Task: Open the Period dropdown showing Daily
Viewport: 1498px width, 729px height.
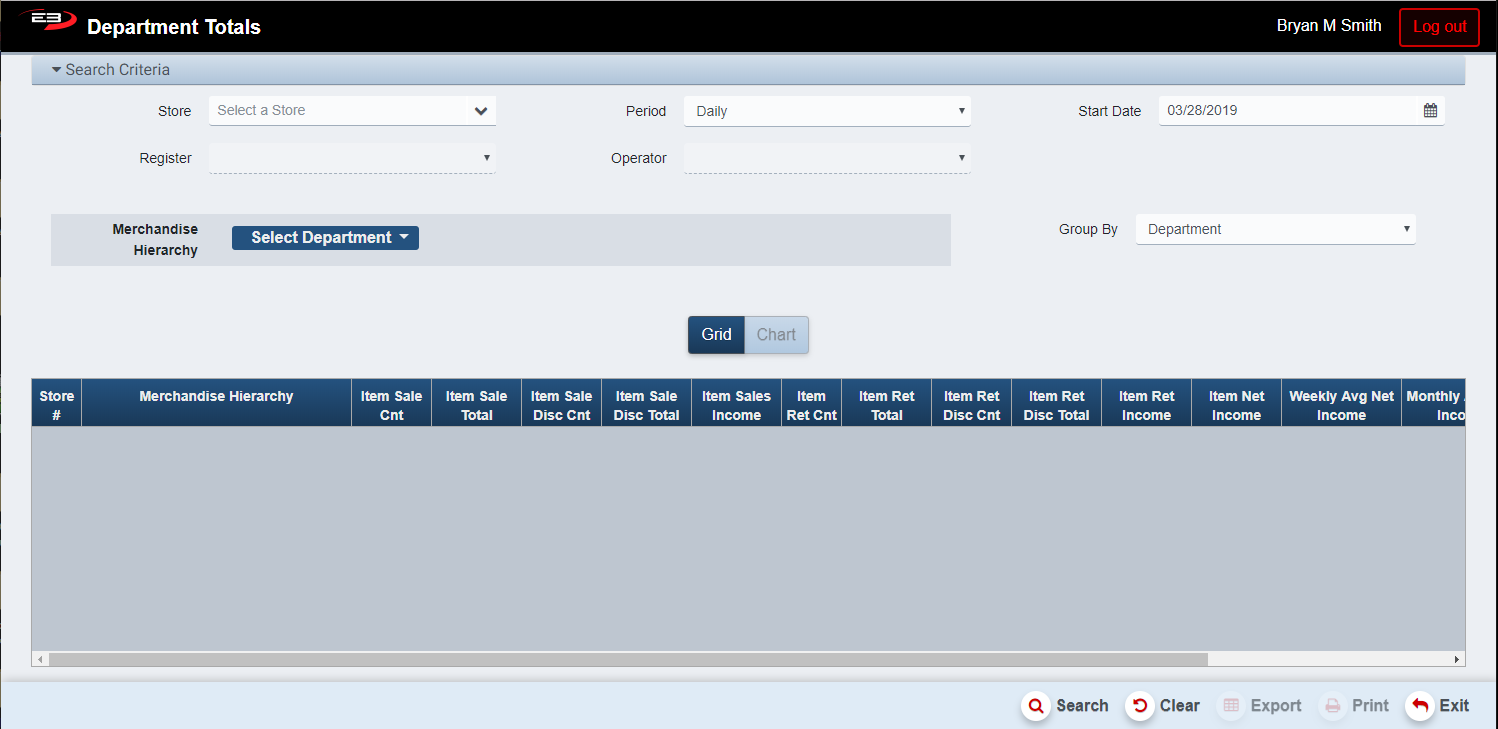Action: tap(827, 111)
